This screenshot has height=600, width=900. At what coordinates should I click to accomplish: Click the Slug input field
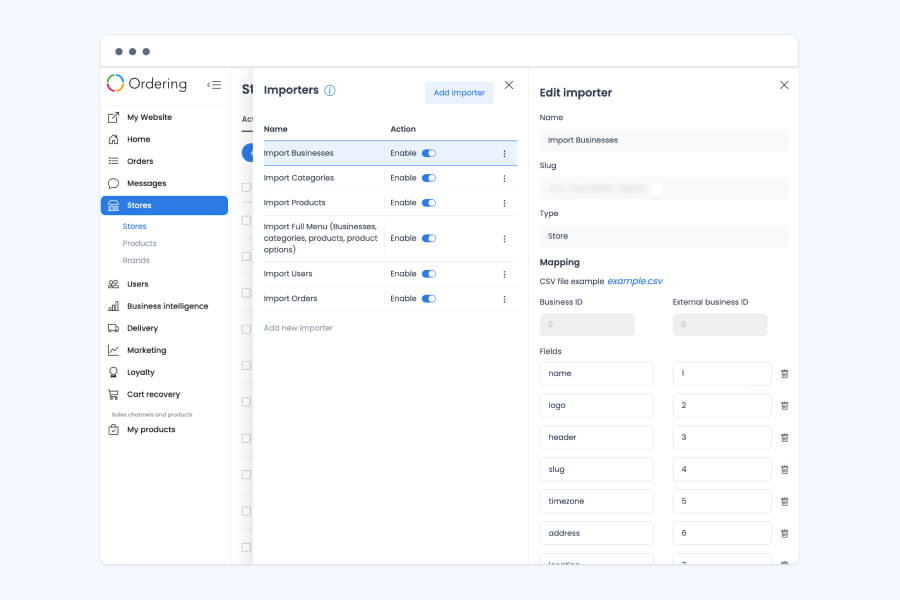tap(664, 188)
